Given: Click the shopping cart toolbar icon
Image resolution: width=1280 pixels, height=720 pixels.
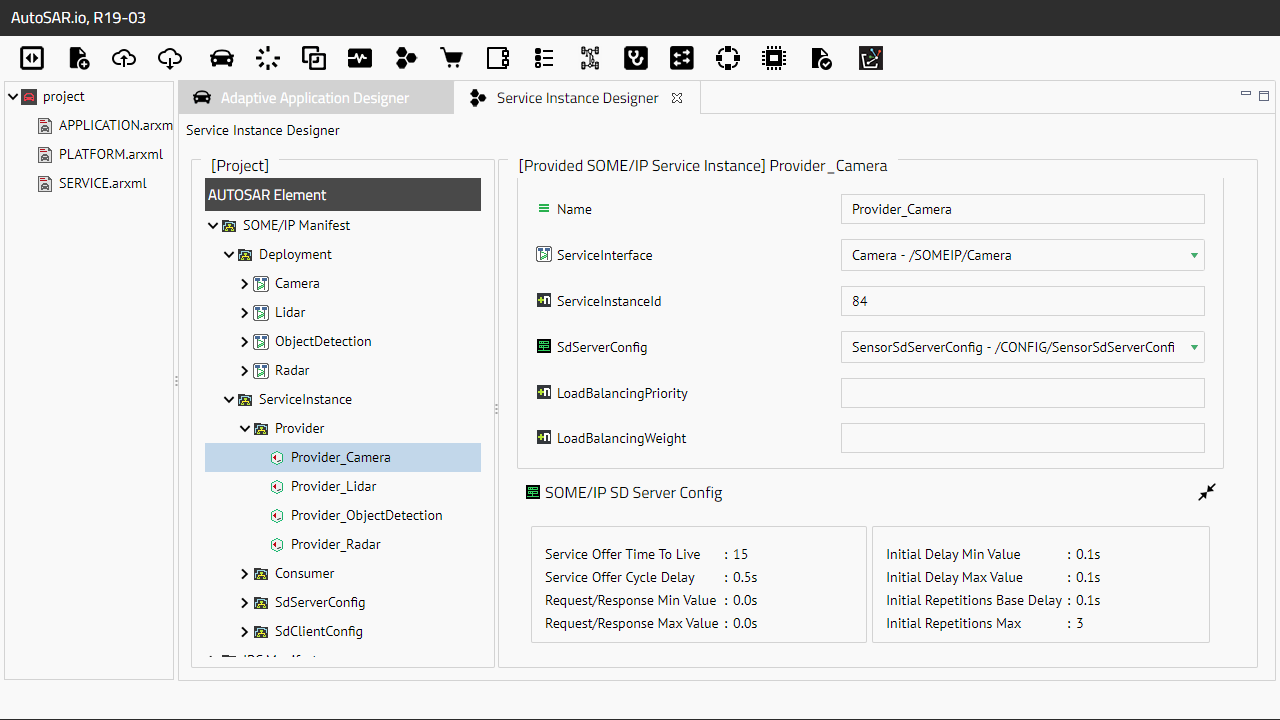Looking at the screenshot, I should point(452,58).
